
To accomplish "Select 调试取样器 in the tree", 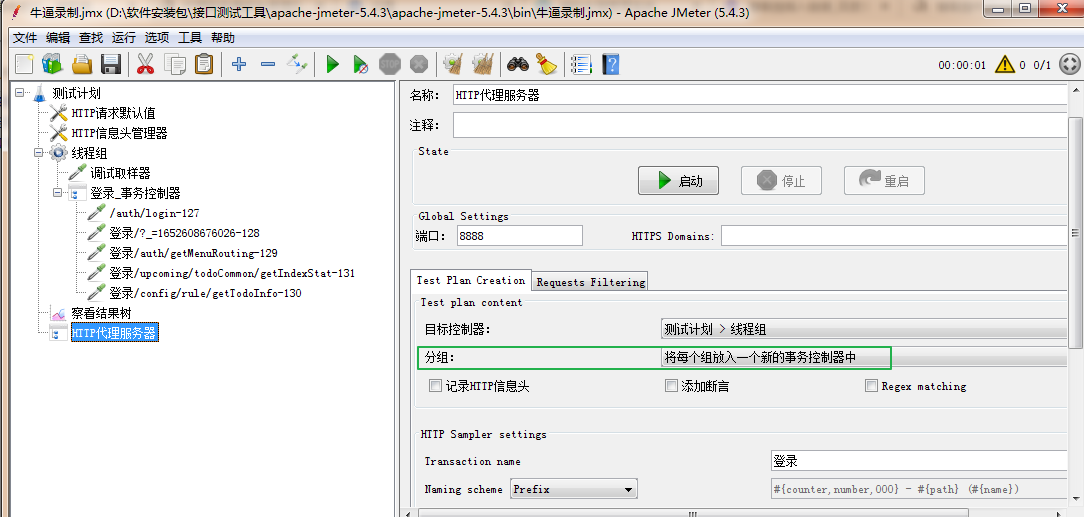I will (x=120, y=173).
